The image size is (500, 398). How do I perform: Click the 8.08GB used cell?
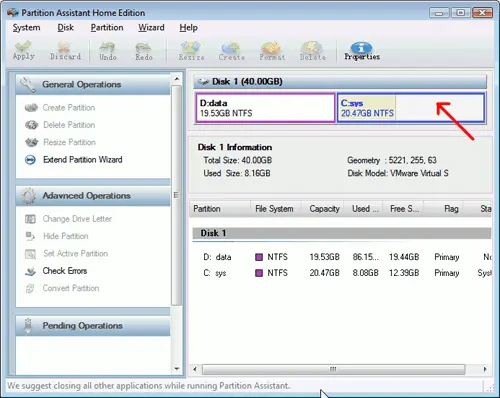pyautogui.click(x=365, y=273)
